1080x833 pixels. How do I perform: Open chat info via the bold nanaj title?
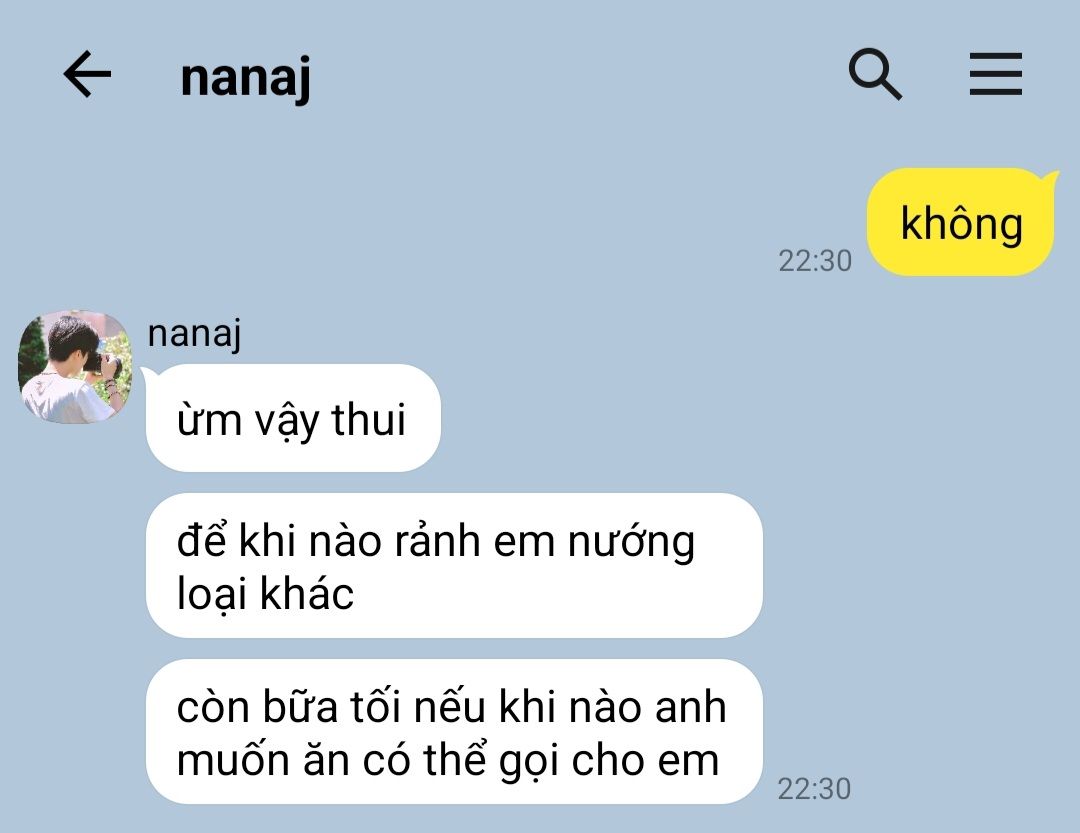(245, 77)
